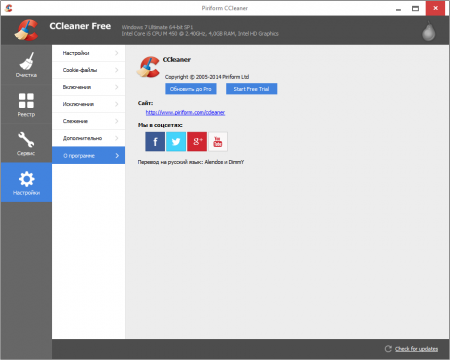Close the Piriform CCleaner window

pos(435,8)
